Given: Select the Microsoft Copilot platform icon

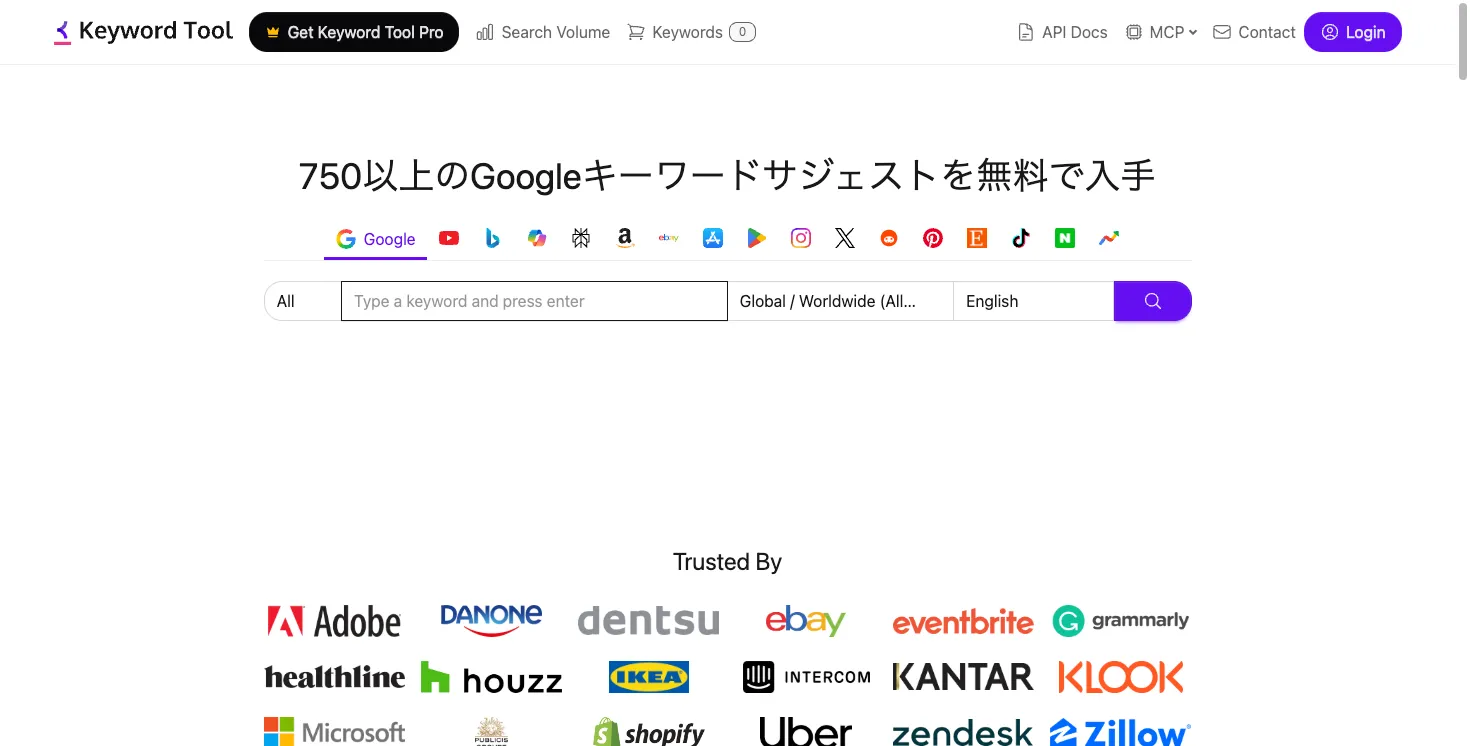Looking at the screenshot, I should coord(537,238).
